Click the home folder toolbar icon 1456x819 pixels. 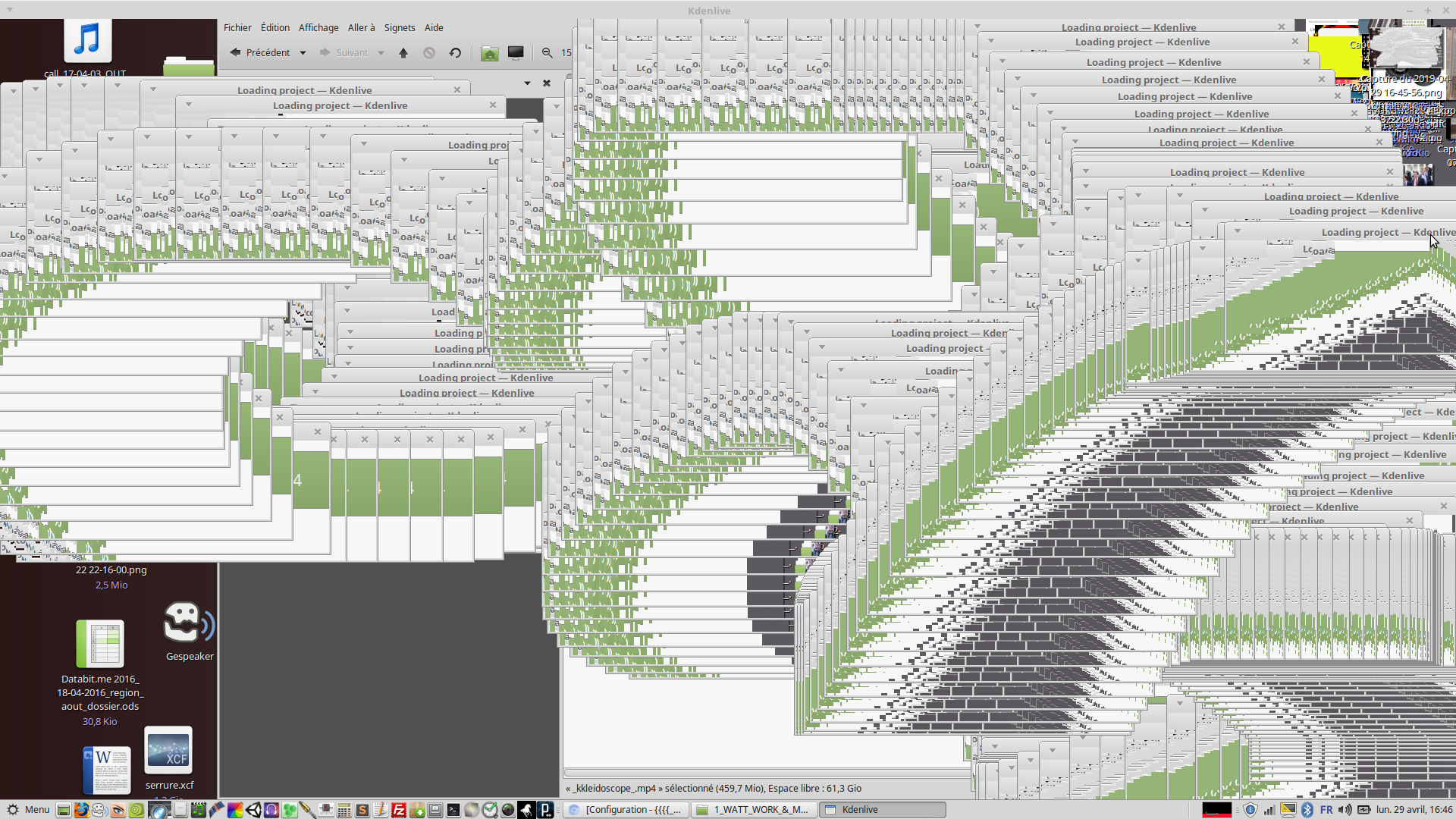490,53
